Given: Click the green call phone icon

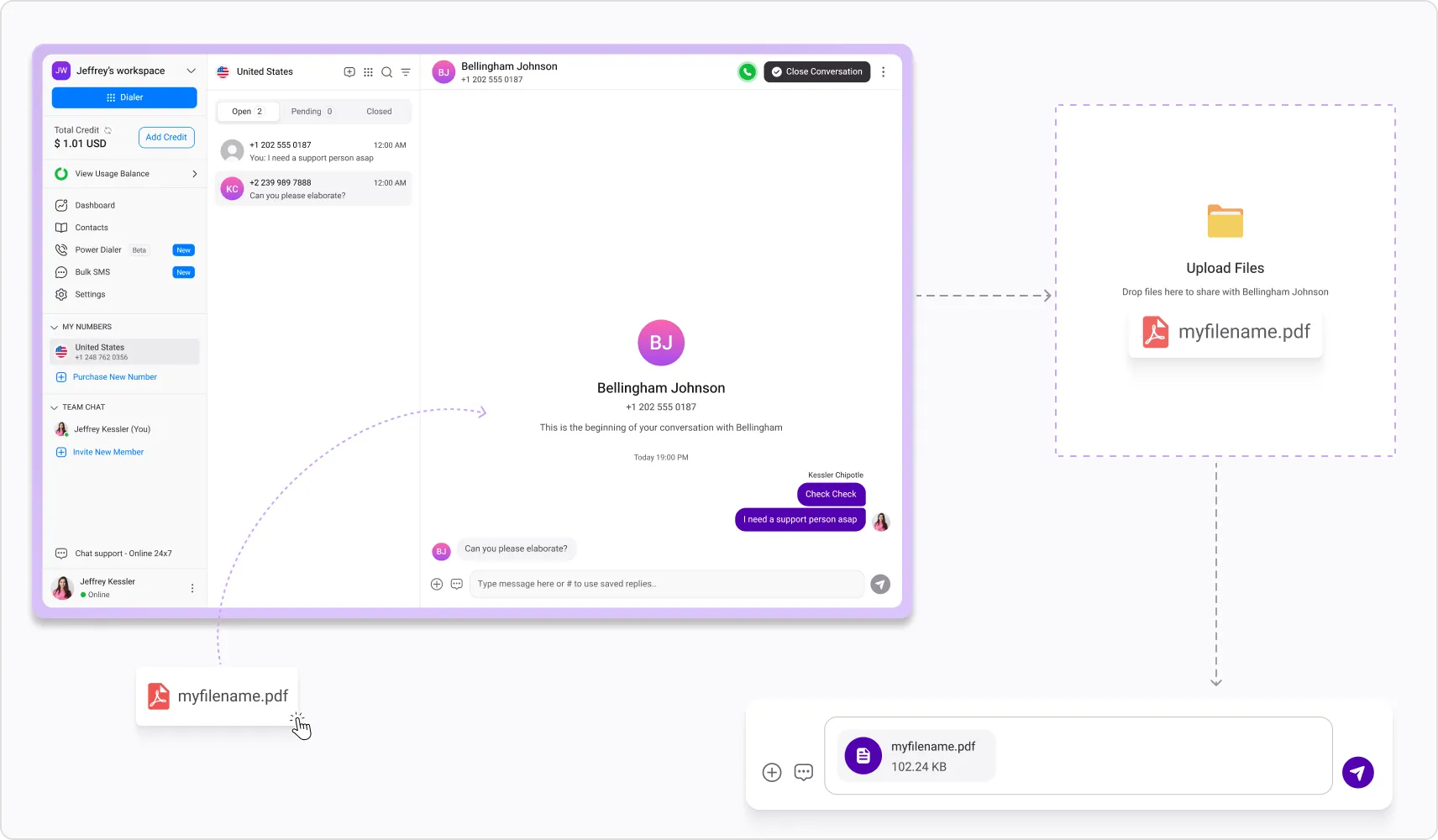Looking at the screenshot, I should (747, 72).
